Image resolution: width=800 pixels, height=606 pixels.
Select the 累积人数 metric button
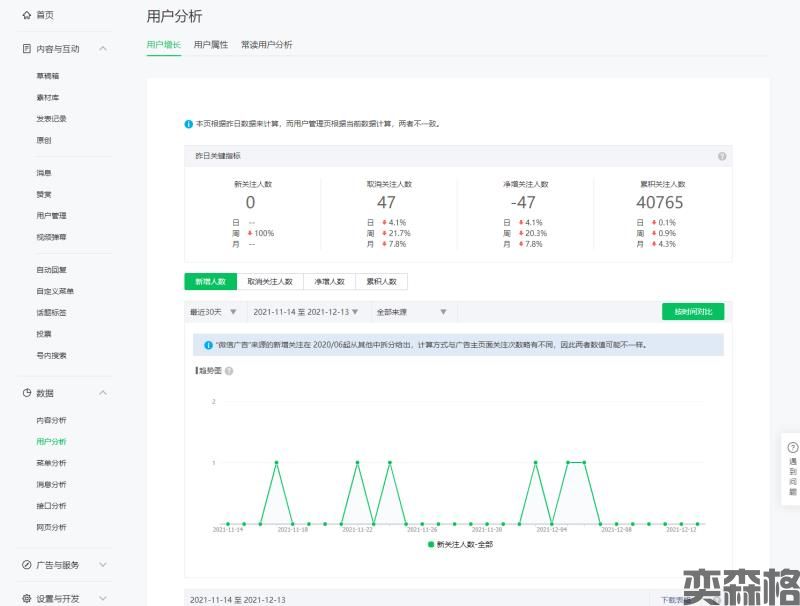coord(381,282)
